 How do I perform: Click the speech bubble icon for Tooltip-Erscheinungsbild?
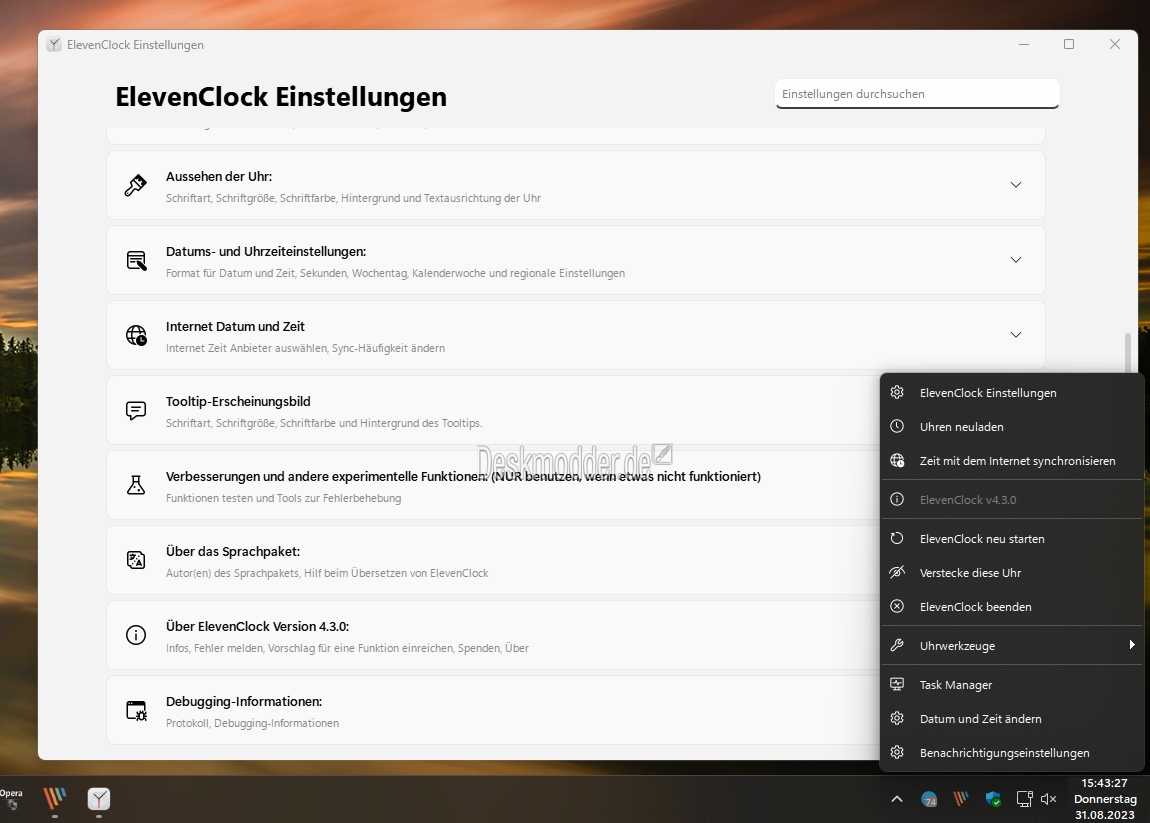[x=136, y=410]
